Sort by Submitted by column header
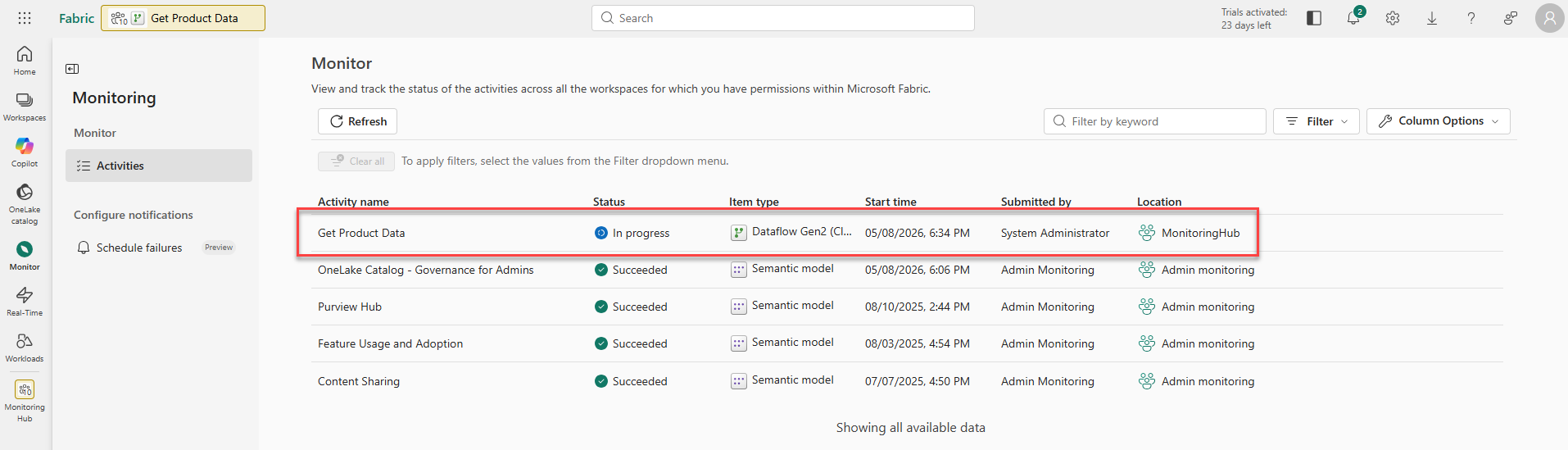This screenshot has width=1568, height=450. (x=1036, y=202)
